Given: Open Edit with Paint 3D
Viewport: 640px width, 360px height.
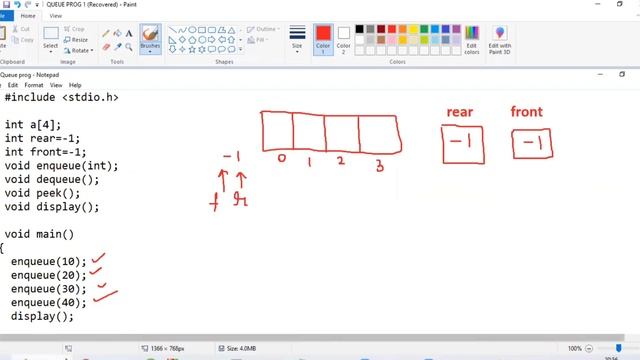Looking at the screenshot, I should (x=500, y=40).
